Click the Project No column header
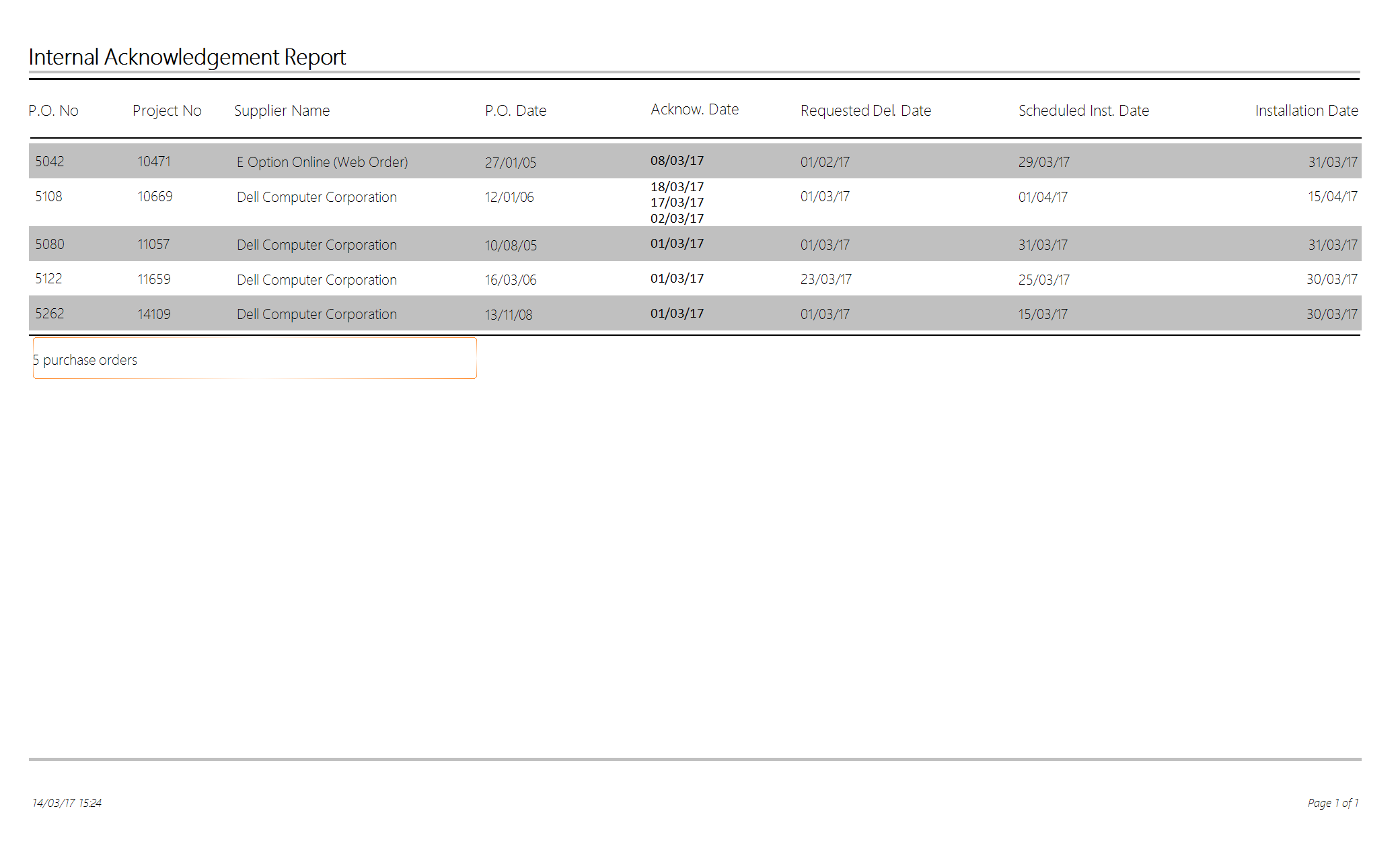This screenshot has width=1400, height=850. tap(167, 110)
